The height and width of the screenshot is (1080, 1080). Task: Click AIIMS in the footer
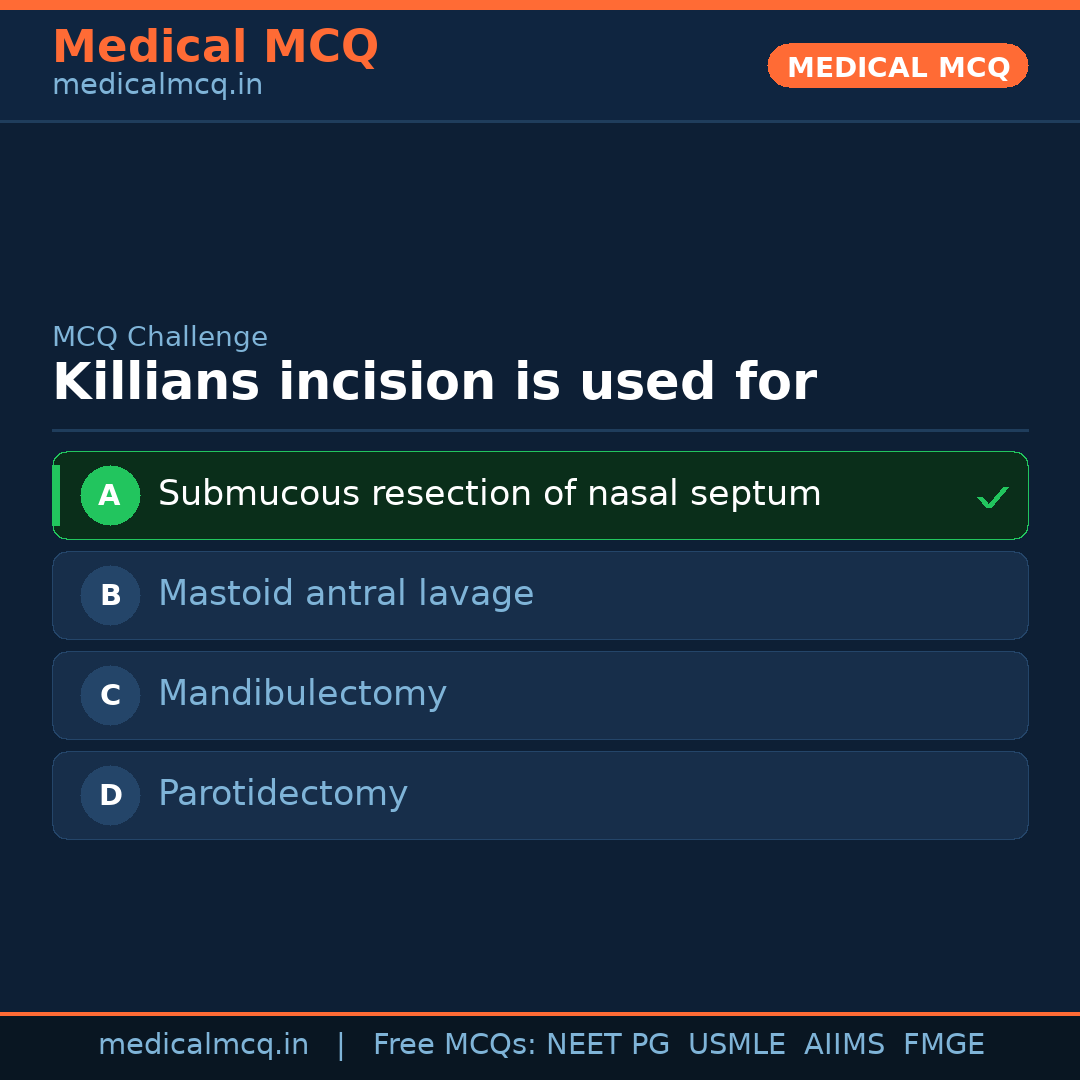pyautogui.click(x=844, y=1045)
